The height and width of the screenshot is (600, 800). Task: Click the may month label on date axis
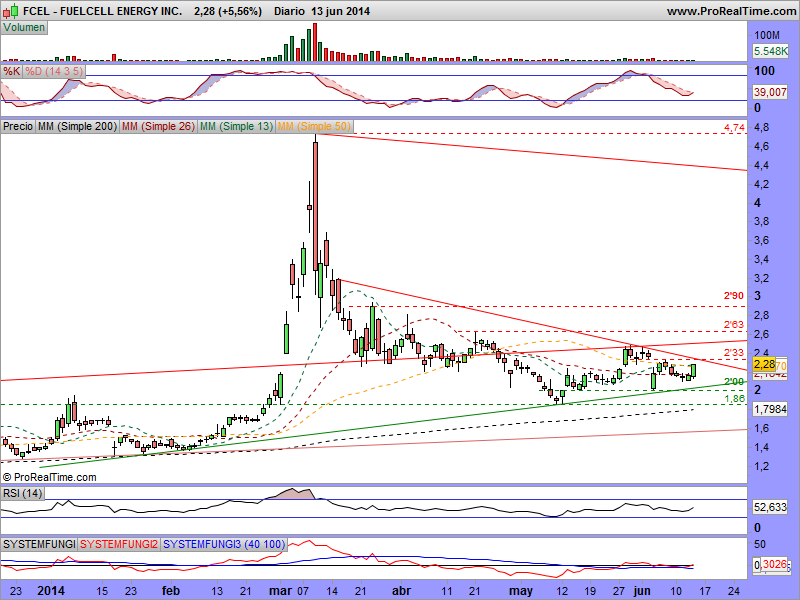pos(521,591)
